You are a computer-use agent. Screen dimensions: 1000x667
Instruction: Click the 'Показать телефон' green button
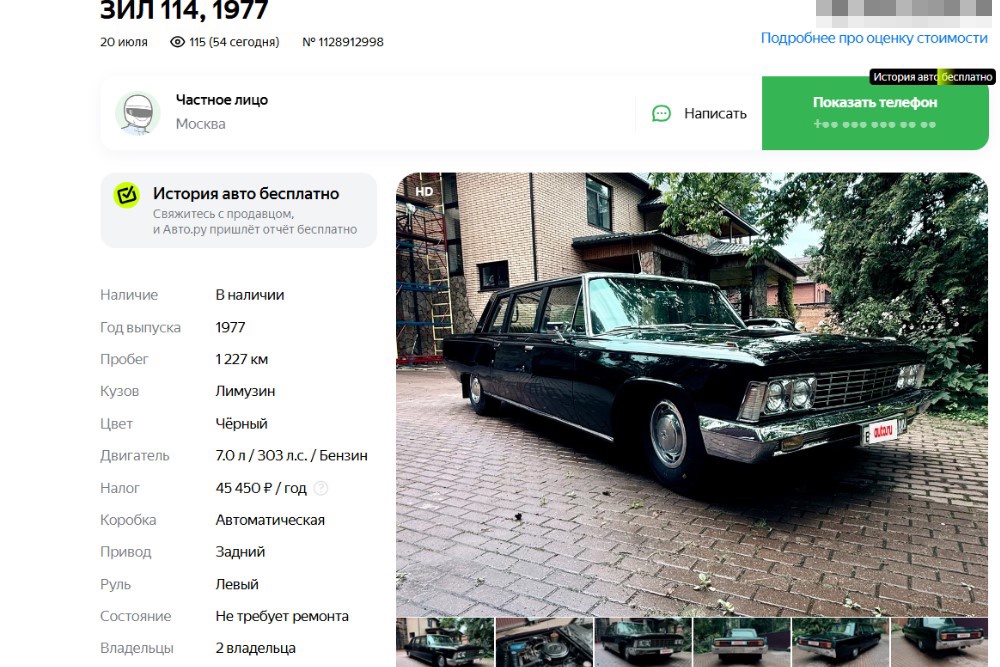coord(875,113)
